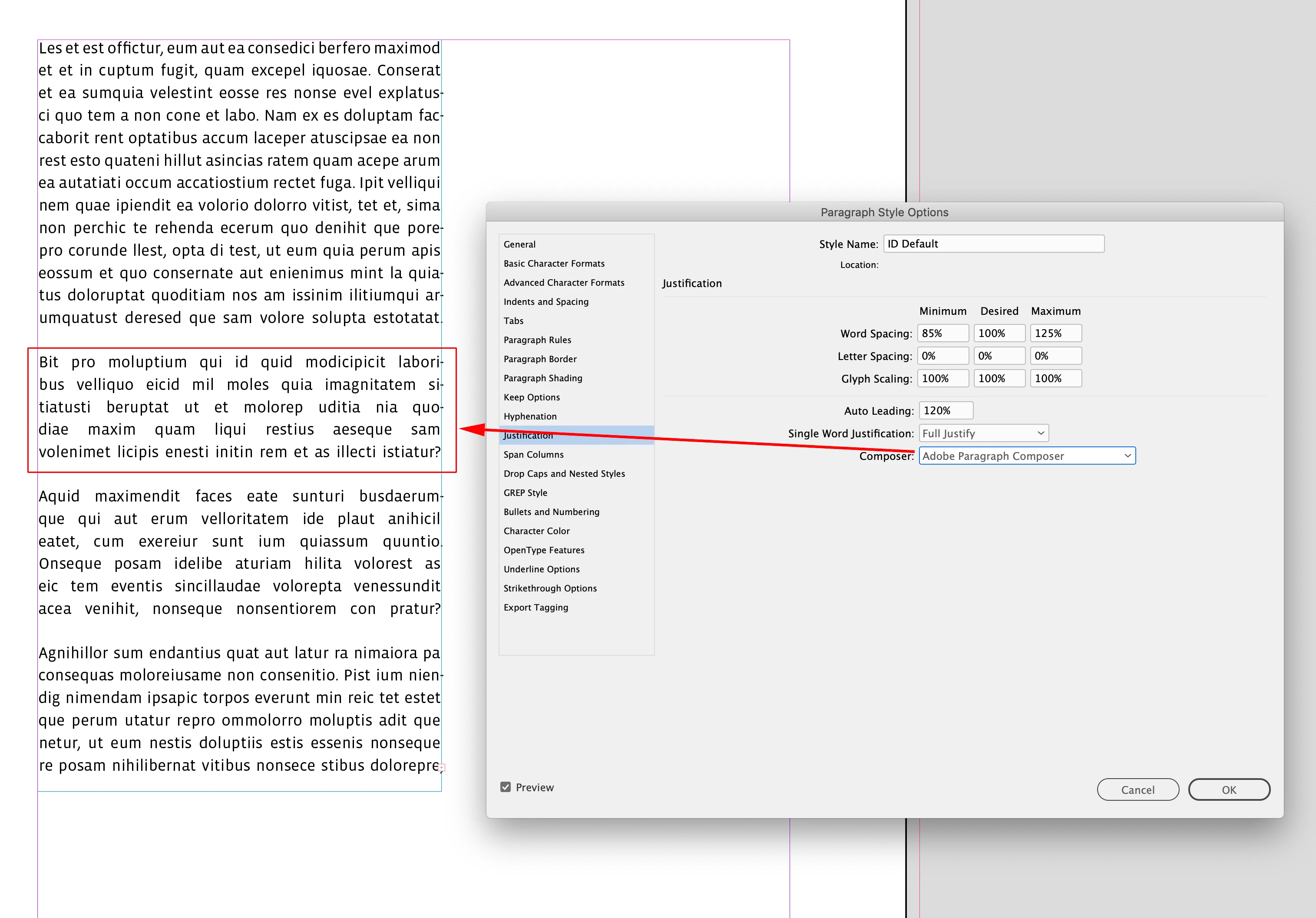Select the GREP Style category
Screen dimensions: 1316x918
[525, 493]
